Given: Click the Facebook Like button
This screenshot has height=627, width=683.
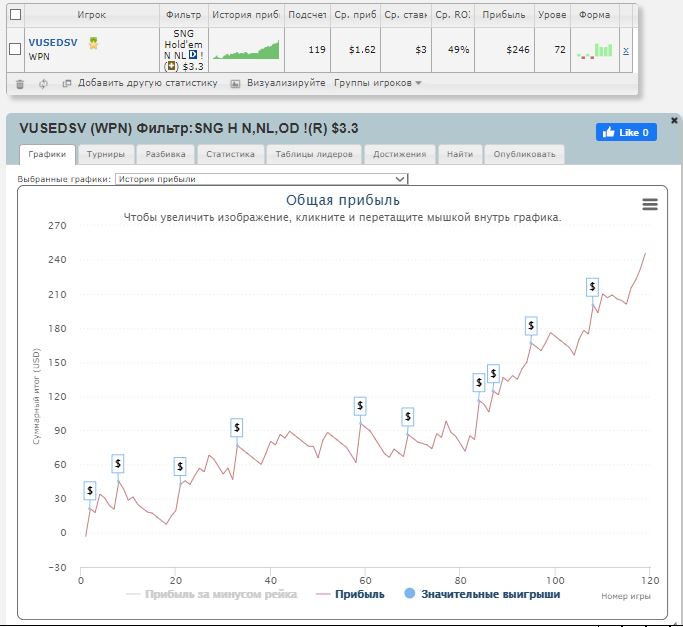Looking at the screenshot, I should click(x=626, y=132).
